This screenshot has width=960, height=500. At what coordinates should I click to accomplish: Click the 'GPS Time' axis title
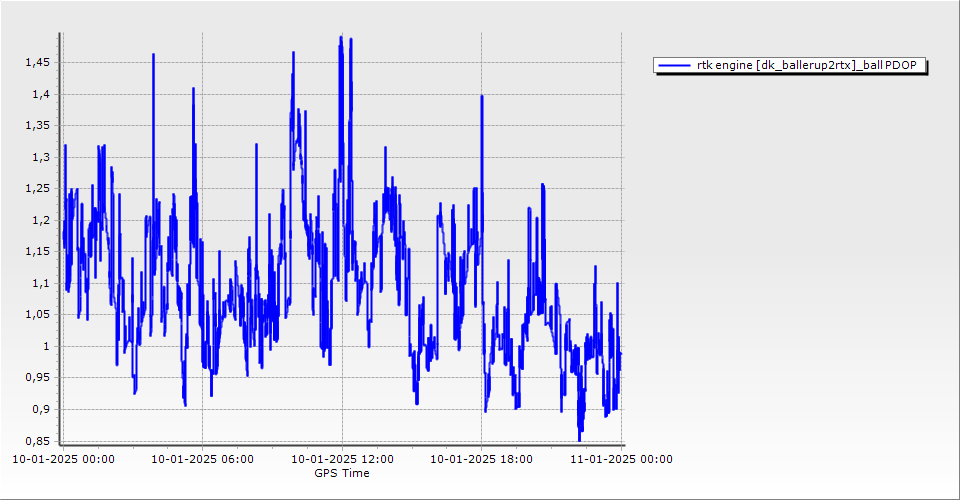tap(342, 473)
